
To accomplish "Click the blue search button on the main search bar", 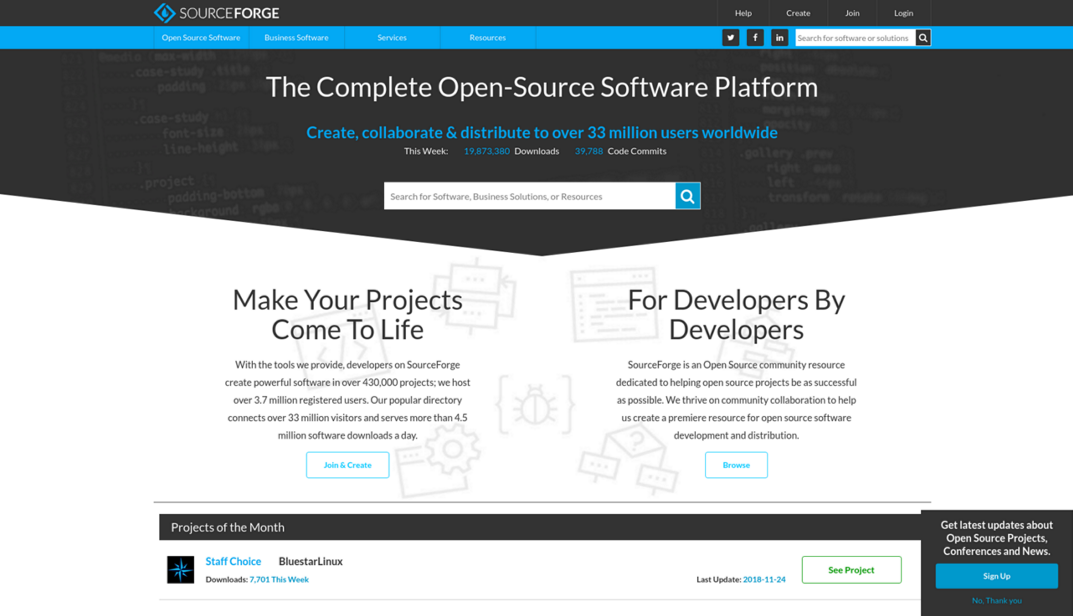I will pos(687,195).
